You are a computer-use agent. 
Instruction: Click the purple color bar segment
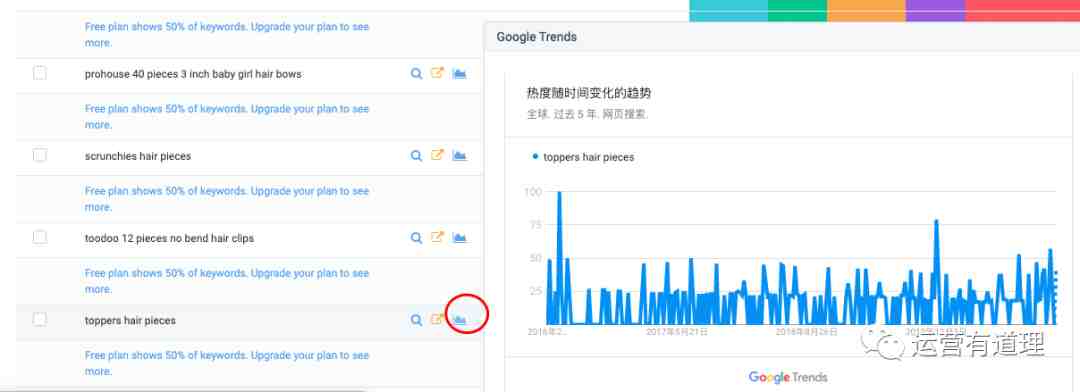935,10
